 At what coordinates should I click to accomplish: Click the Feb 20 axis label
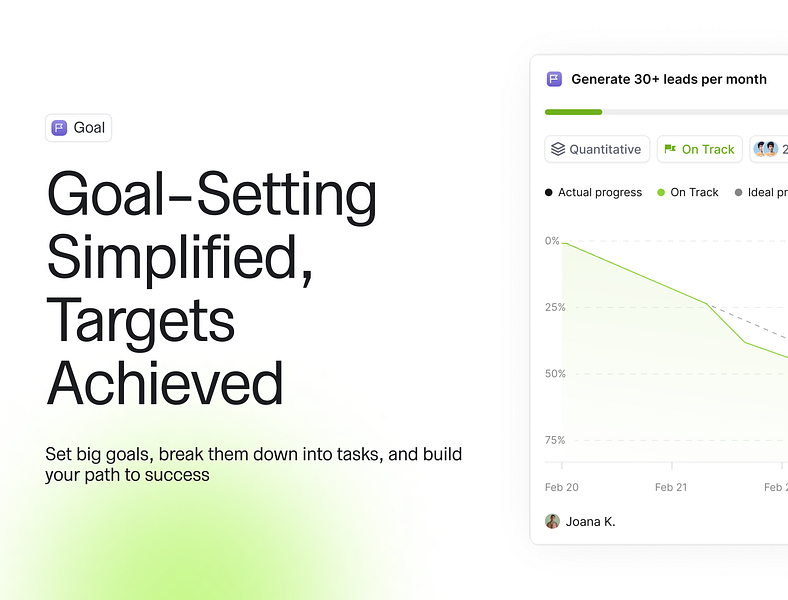click(x=561, y=487)
